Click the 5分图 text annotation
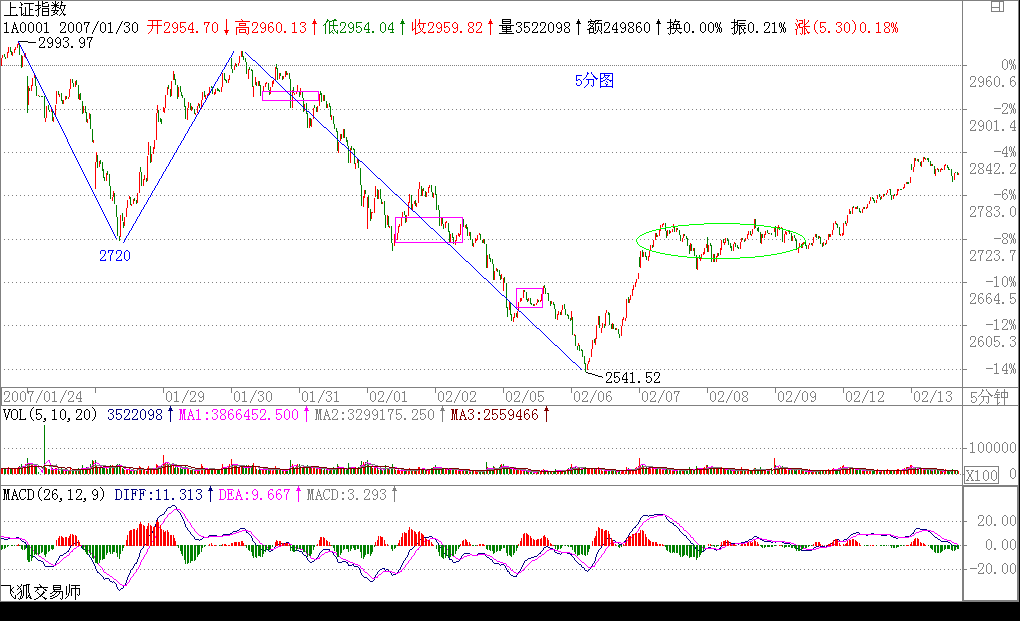Screen dimensions: 1020x621 pyautogui.click(x=594, y=81)
